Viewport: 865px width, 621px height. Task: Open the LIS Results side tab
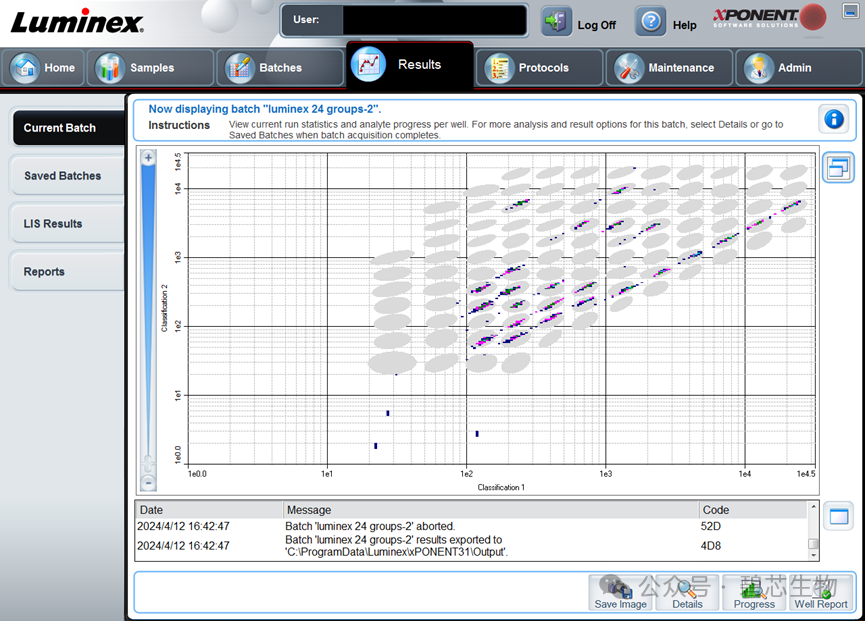67,224
